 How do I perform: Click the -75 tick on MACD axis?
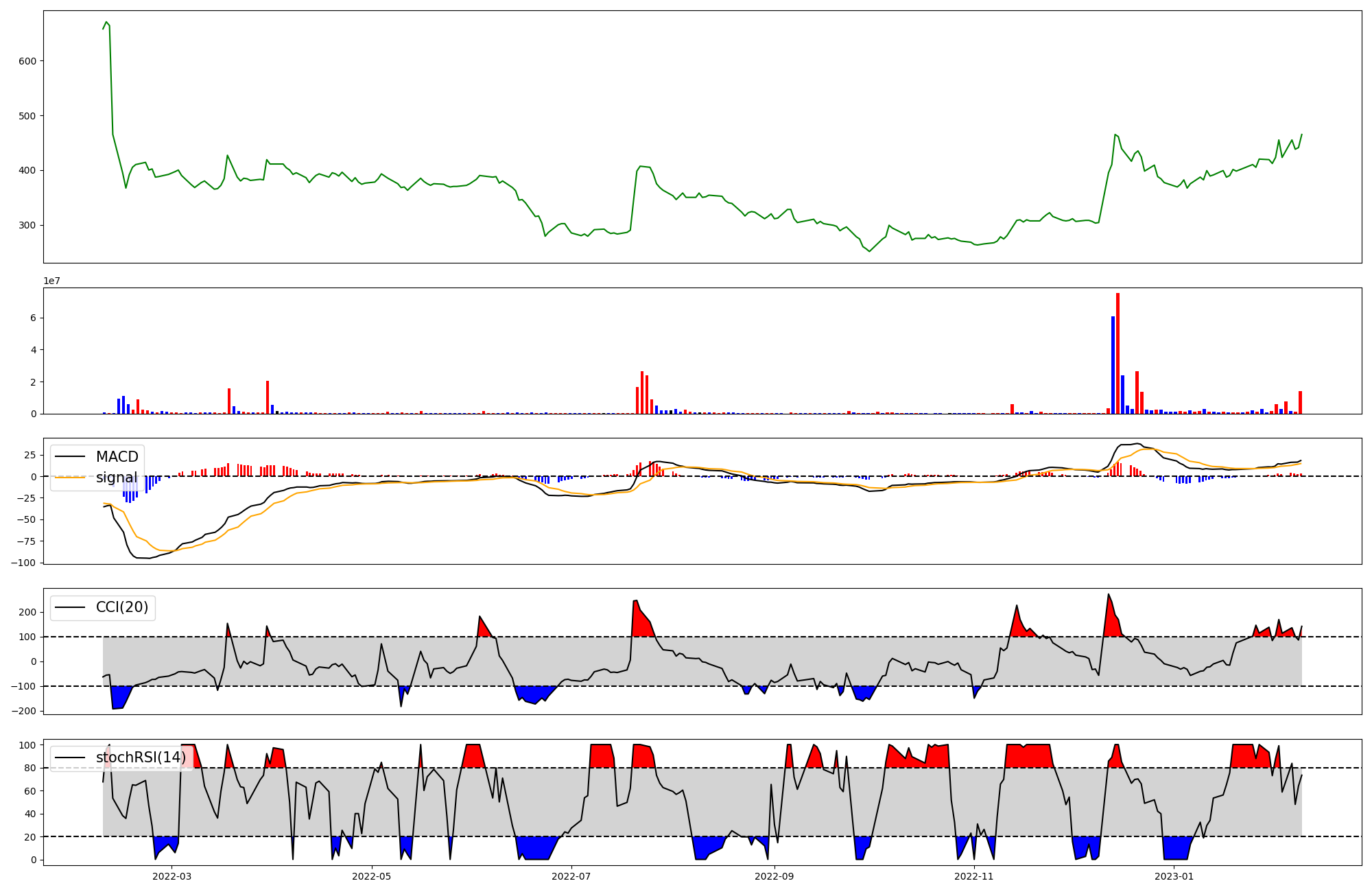click(25, 541)
